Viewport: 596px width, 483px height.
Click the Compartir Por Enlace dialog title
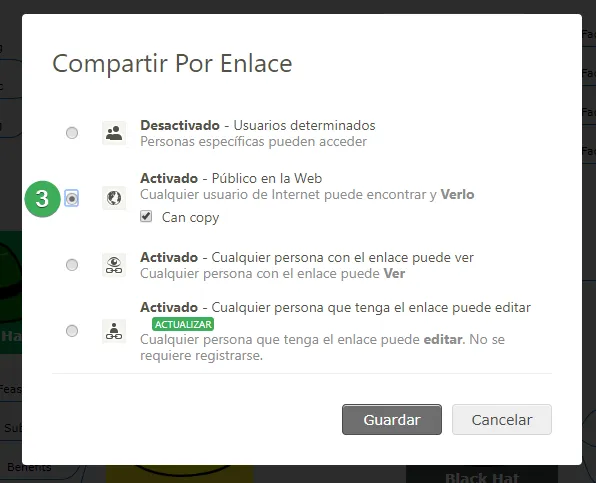click(172, 63)
